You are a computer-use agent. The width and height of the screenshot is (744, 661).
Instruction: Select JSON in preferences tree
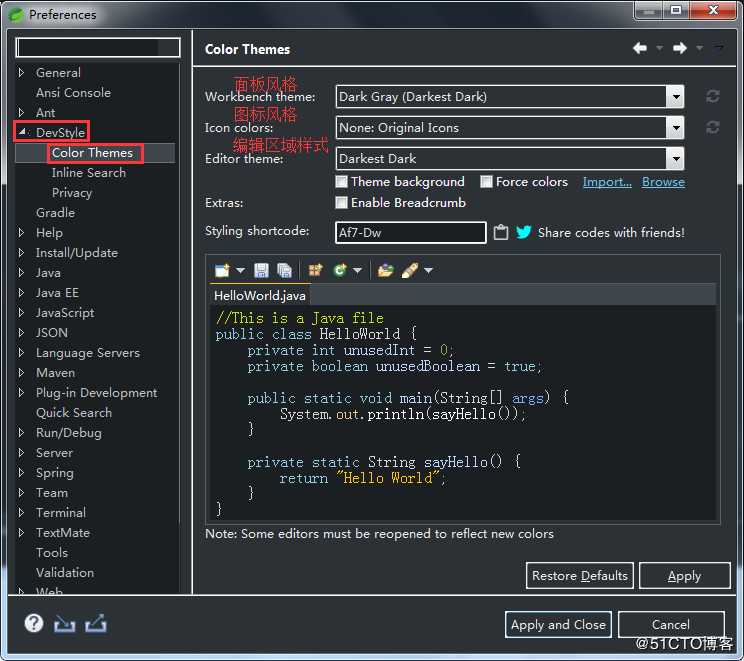pyautogui.click(x=52, y=333)
